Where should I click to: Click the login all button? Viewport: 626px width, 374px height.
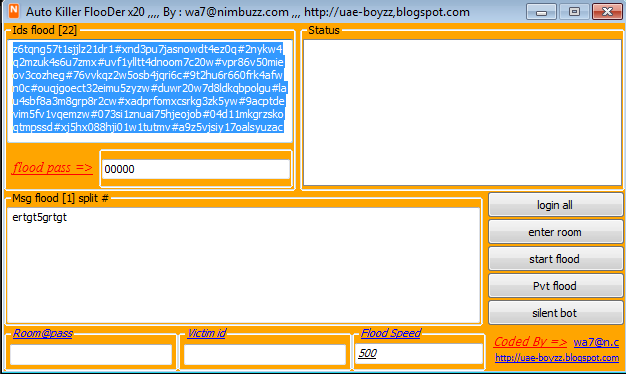coord(555,205)
